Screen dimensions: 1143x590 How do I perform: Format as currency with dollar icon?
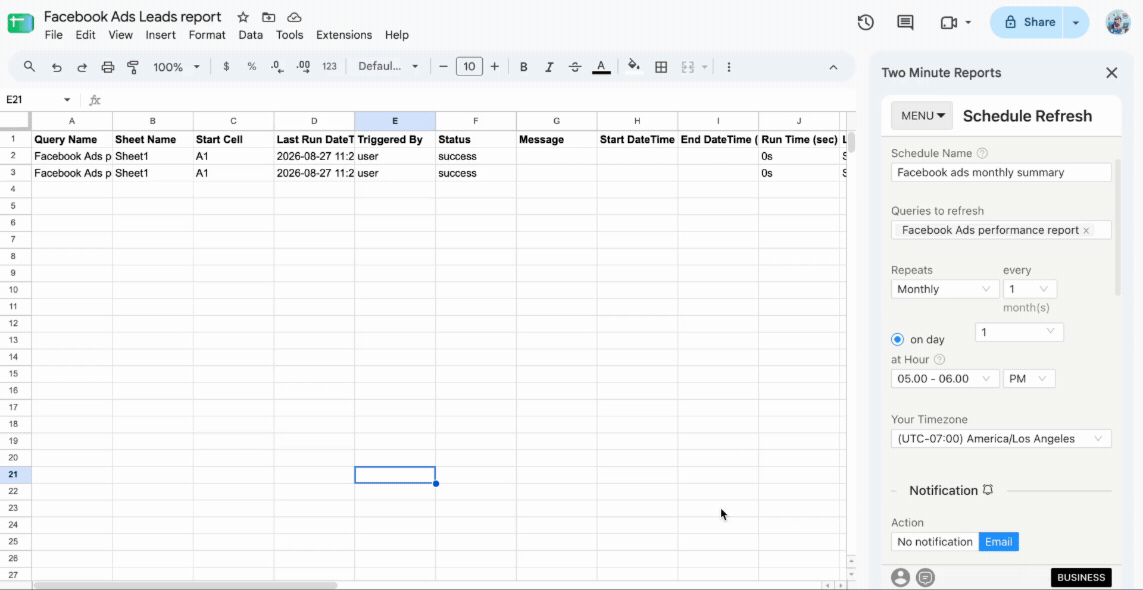coord(226,66)
